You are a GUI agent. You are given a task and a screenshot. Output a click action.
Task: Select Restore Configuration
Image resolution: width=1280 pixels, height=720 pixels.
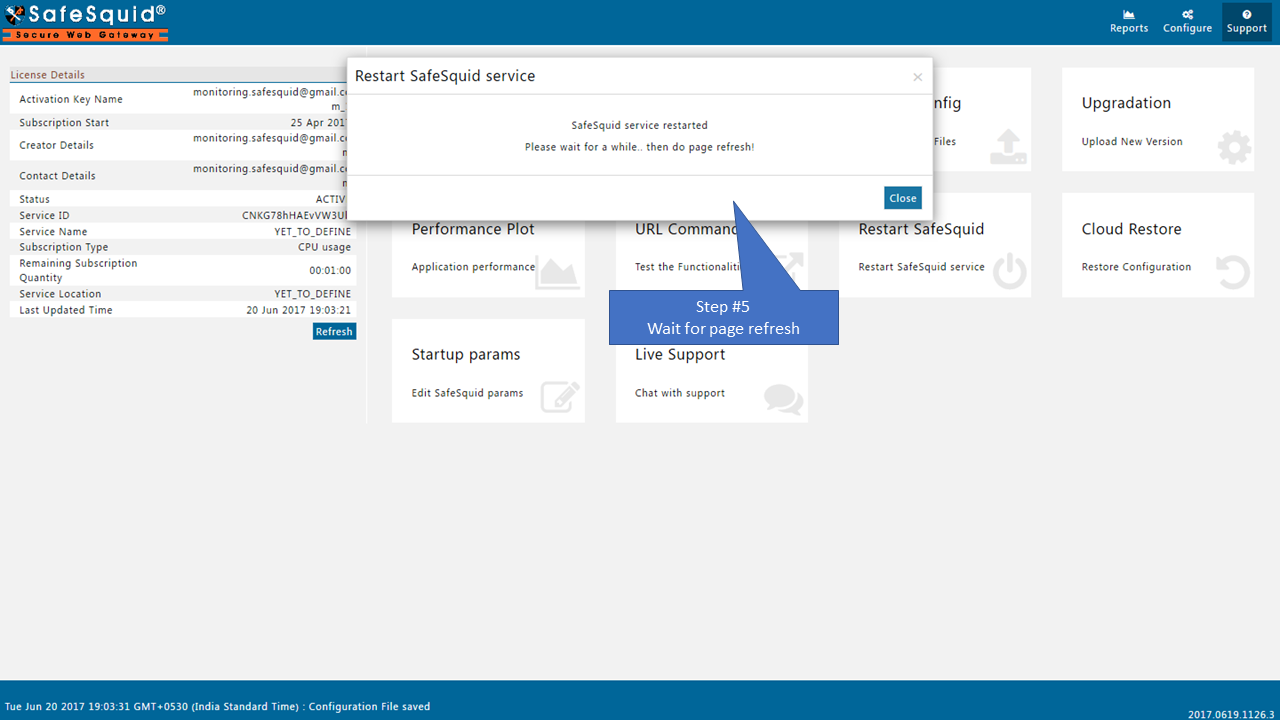1136,267
